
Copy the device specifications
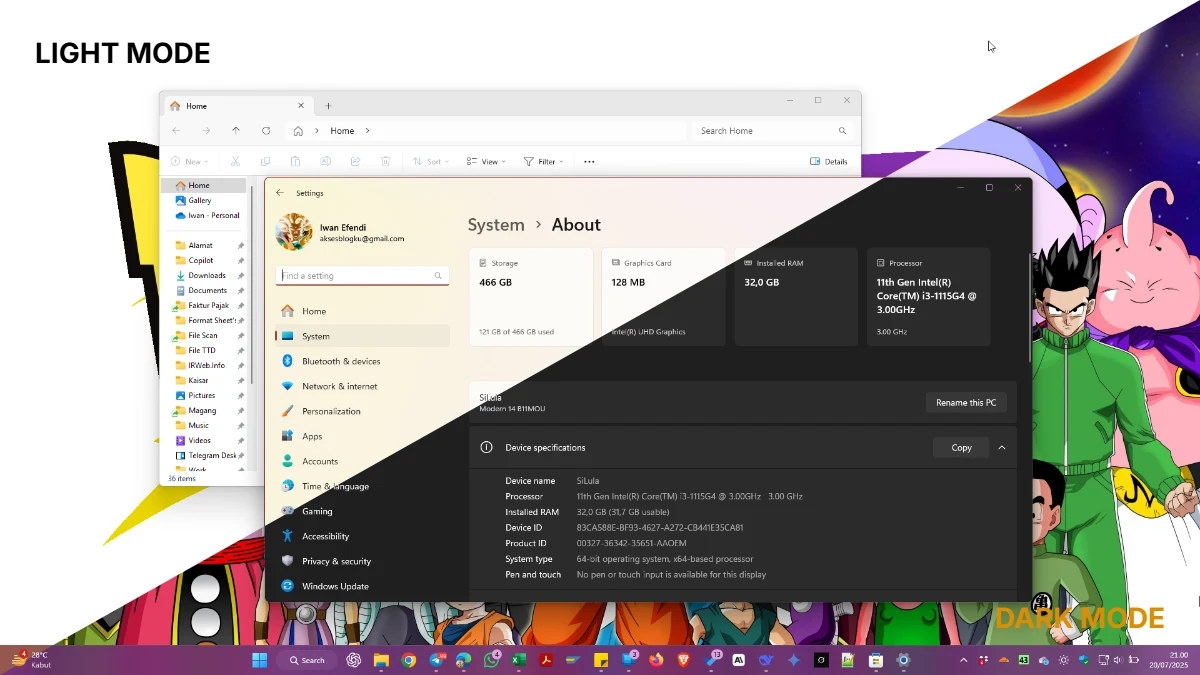pyautogui.click(x=961, y=448)
